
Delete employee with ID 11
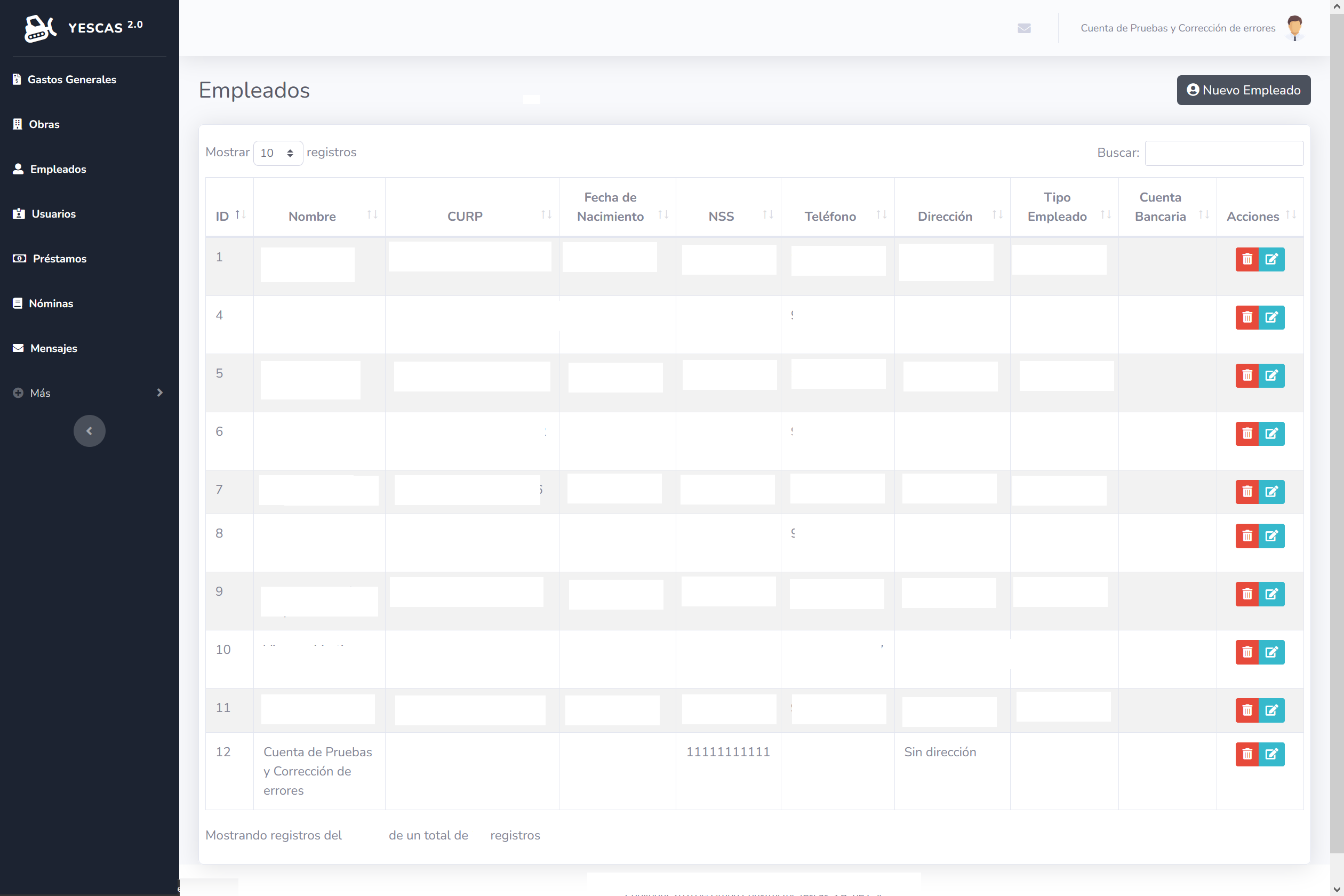pyautogui.click(x=1247, y=710)
